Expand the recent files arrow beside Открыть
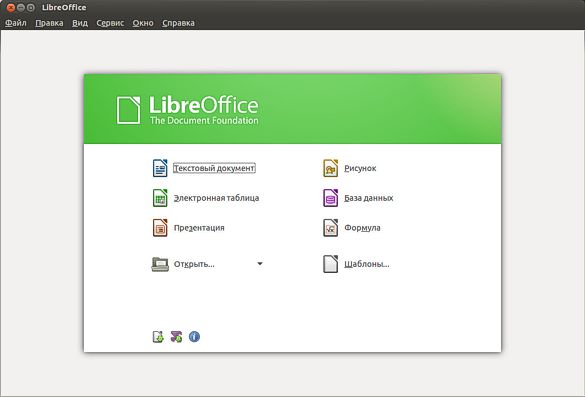The image size is (585, 397). [x=260, y=263]
